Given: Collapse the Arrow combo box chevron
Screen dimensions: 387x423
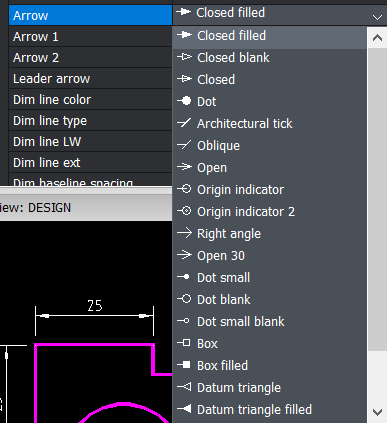Looking at the screenshot, I should [377, 17].
